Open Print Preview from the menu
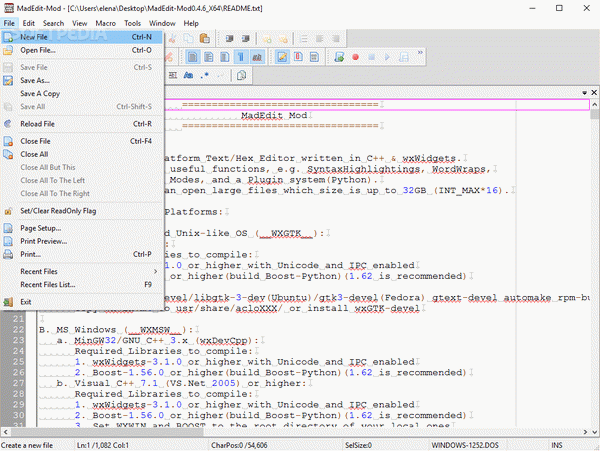The height and width of the screenshot is (451, 600). [44, 241]
